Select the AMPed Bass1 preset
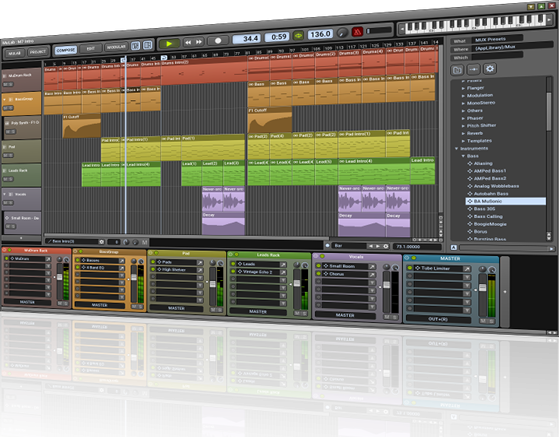 [489, 171]
